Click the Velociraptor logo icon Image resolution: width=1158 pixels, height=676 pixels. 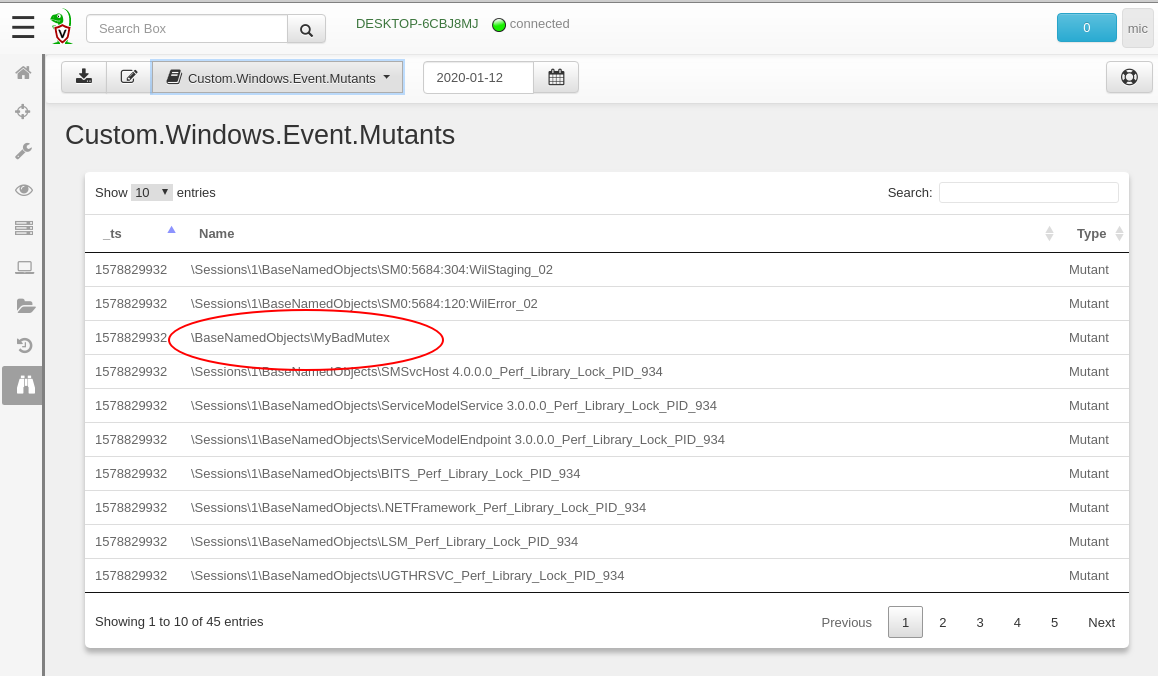(x=62, y=27)
